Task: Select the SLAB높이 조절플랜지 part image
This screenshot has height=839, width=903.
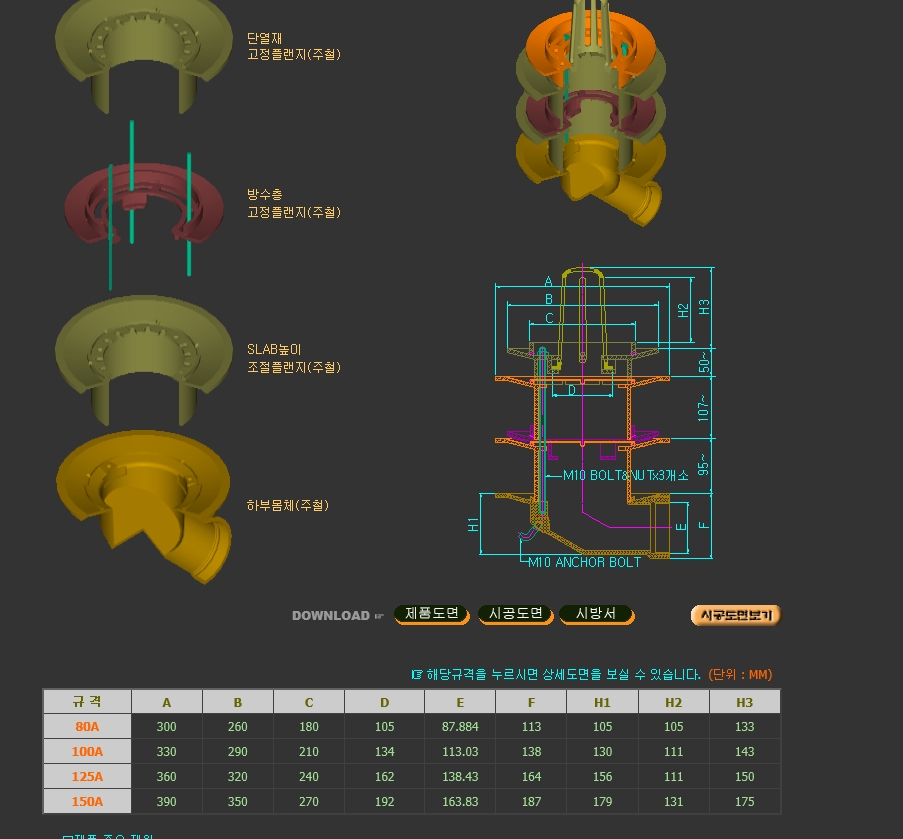Action: coord(143,358)
